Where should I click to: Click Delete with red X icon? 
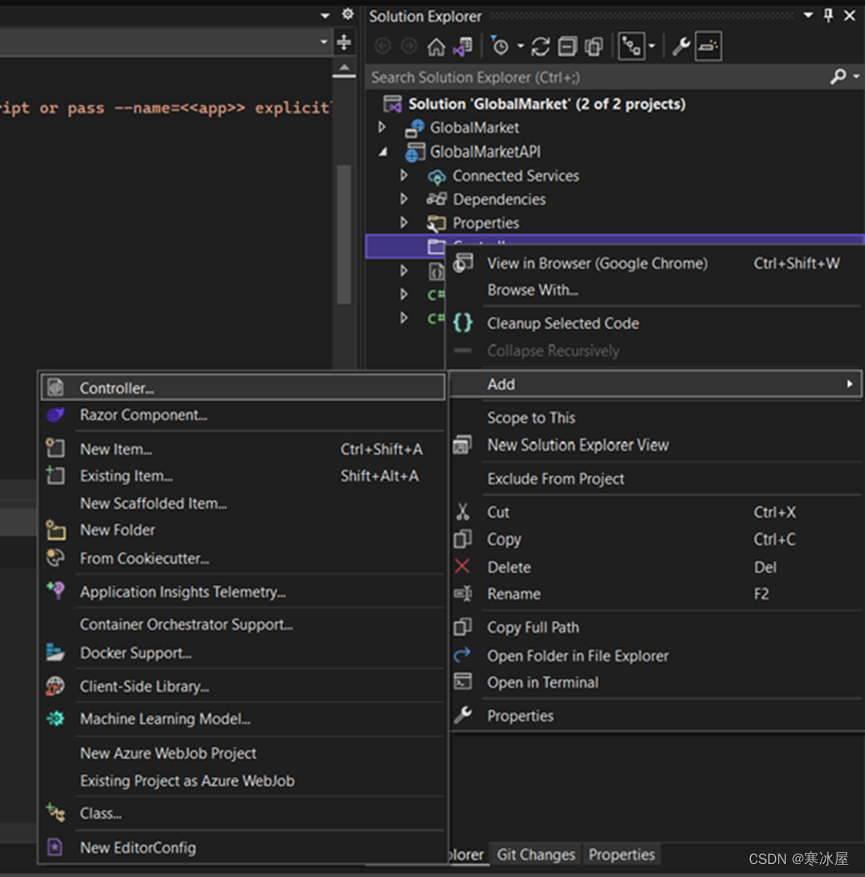[655, 567]
